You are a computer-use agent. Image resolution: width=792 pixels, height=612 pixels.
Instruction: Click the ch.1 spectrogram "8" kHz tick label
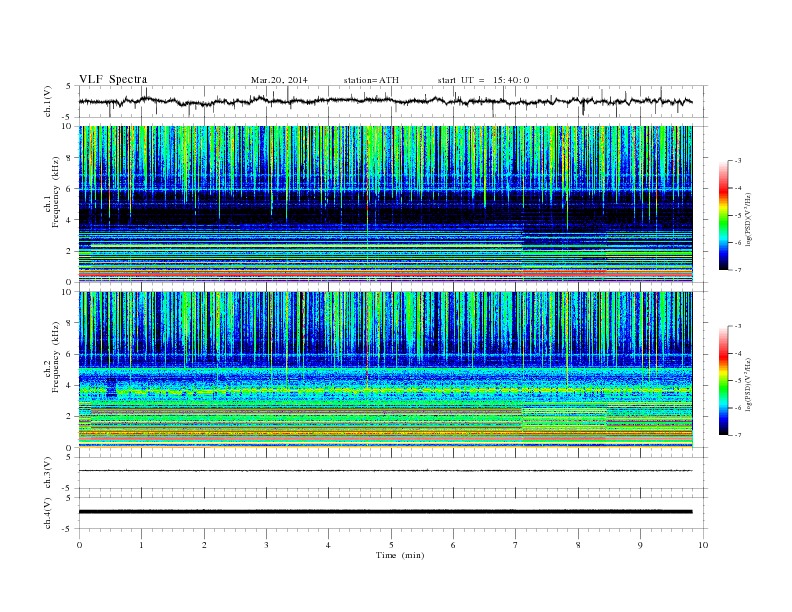tap(70, 158)
